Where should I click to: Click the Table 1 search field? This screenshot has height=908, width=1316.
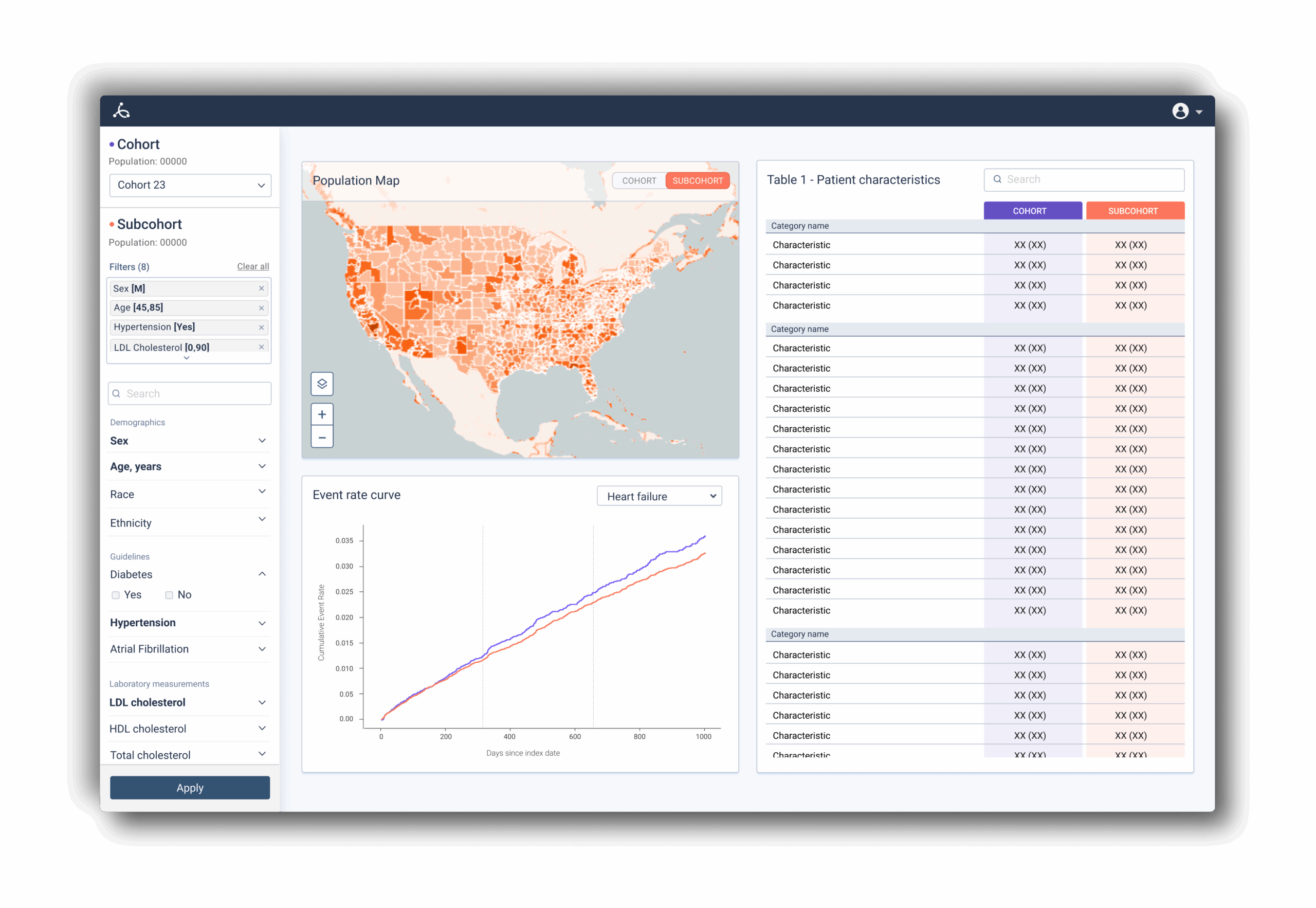click(1084, 180)
